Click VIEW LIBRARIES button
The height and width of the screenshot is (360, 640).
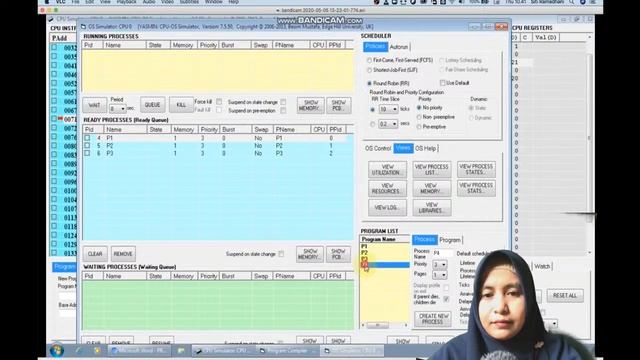point(432,207)
